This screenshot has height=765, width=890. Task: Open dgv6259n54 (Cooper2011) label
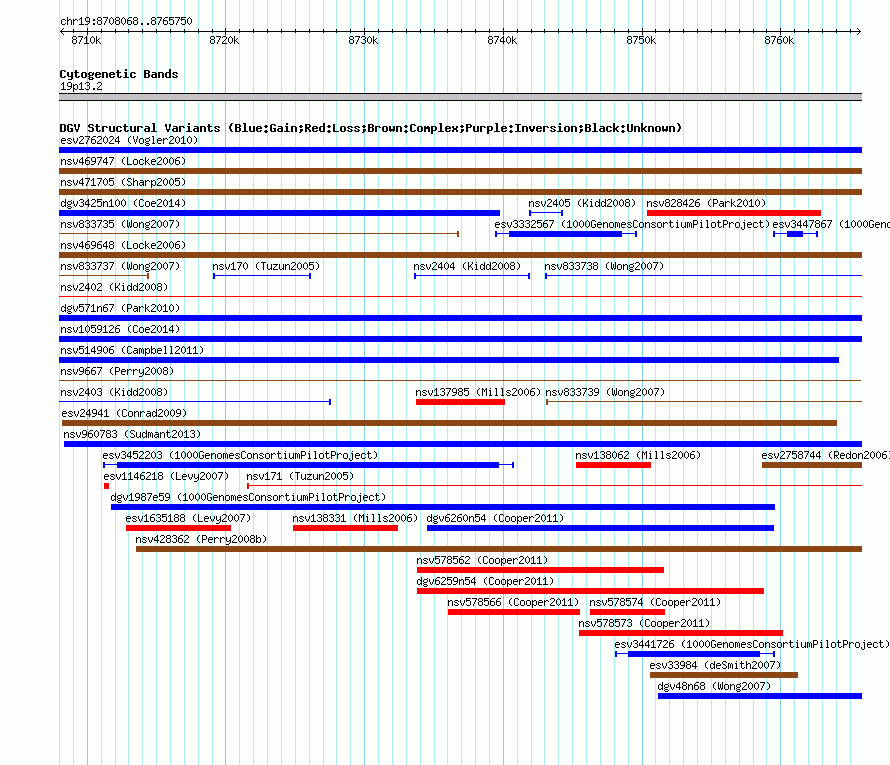tap(485, 581)
